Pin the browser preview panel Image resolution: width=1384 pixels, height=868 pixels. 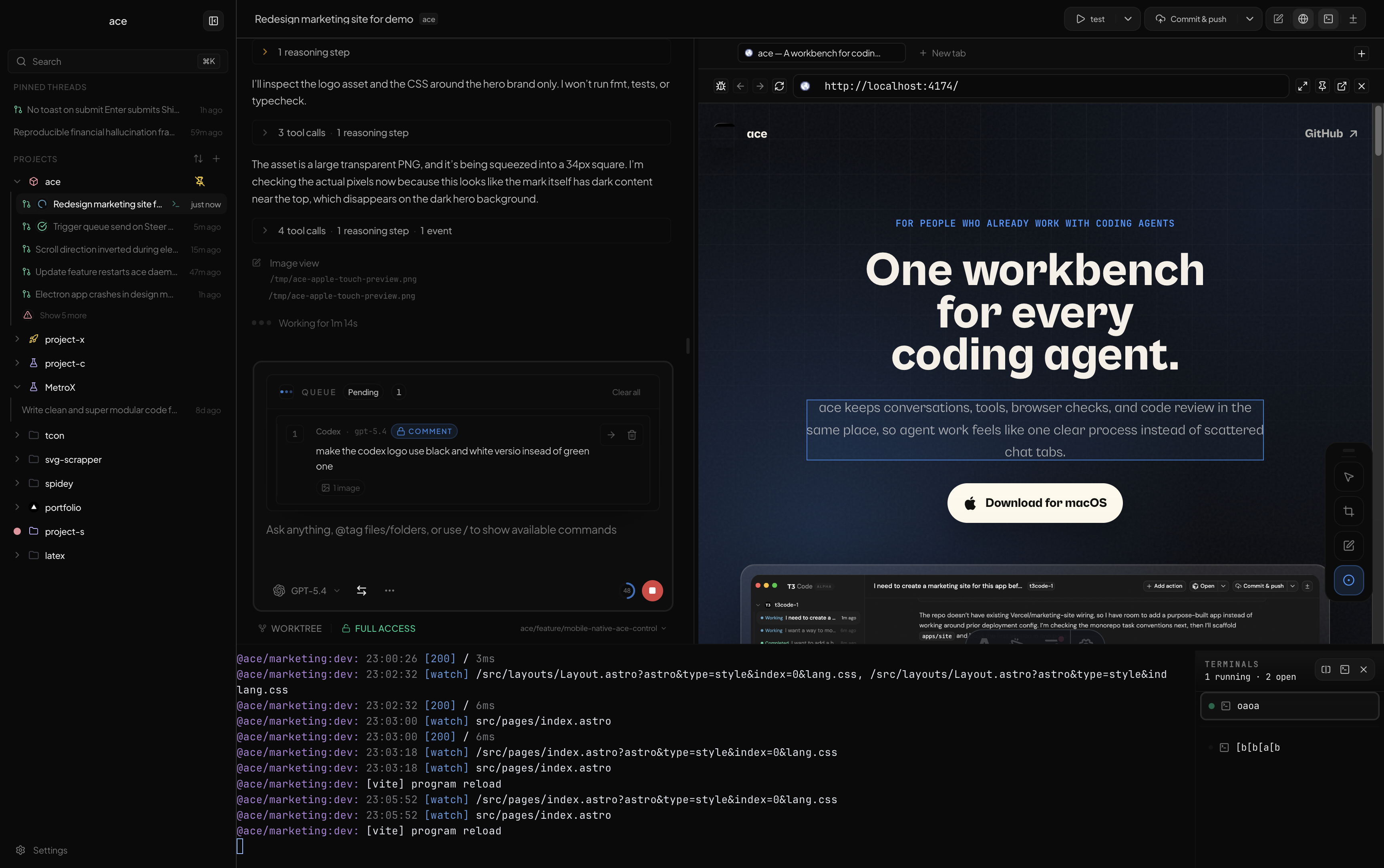click(1323, 86)
